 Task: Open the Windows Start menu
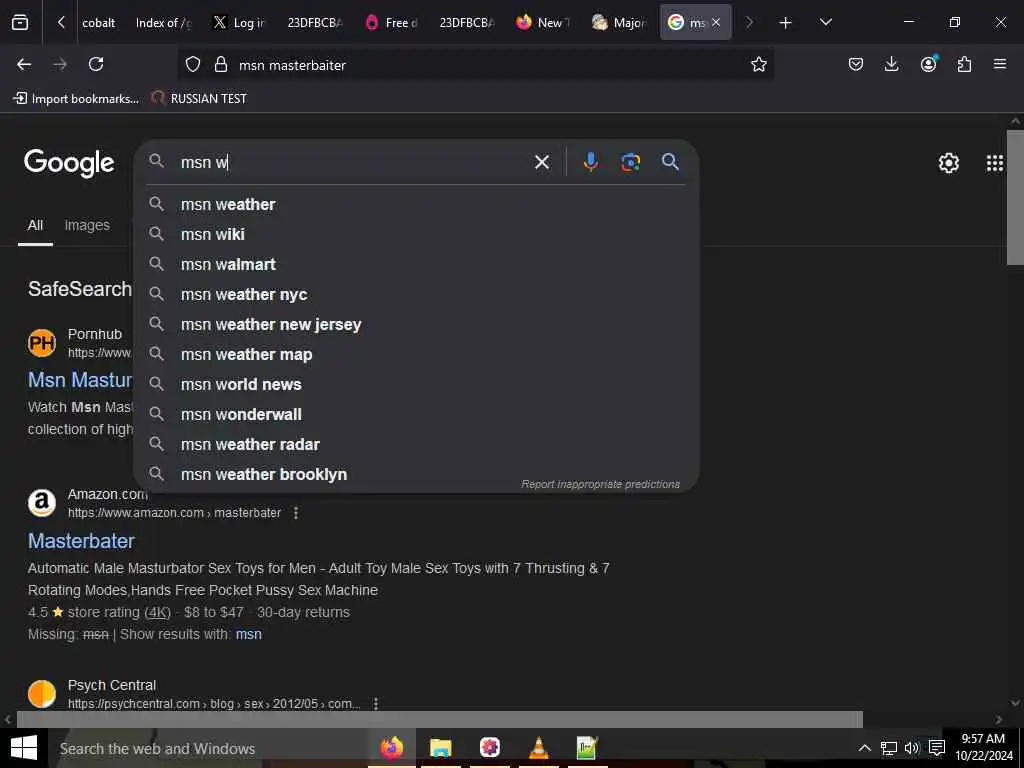click(x=24, y=748)
